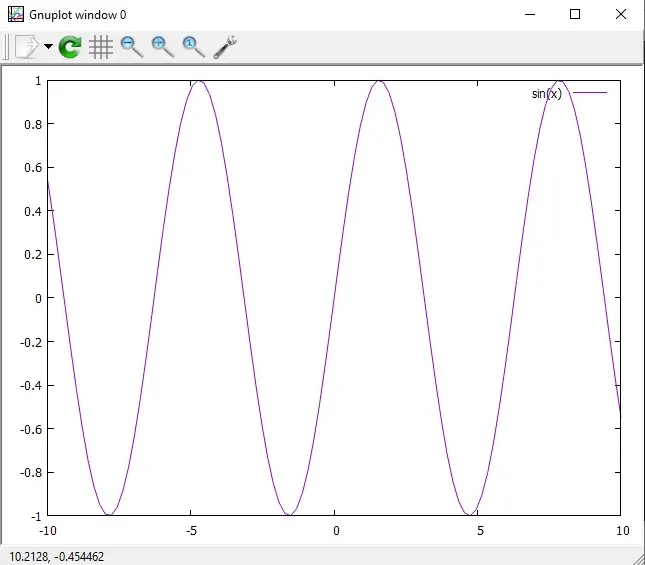
Task: Click the window resize grip corner
Action: [x=639, y=559]
